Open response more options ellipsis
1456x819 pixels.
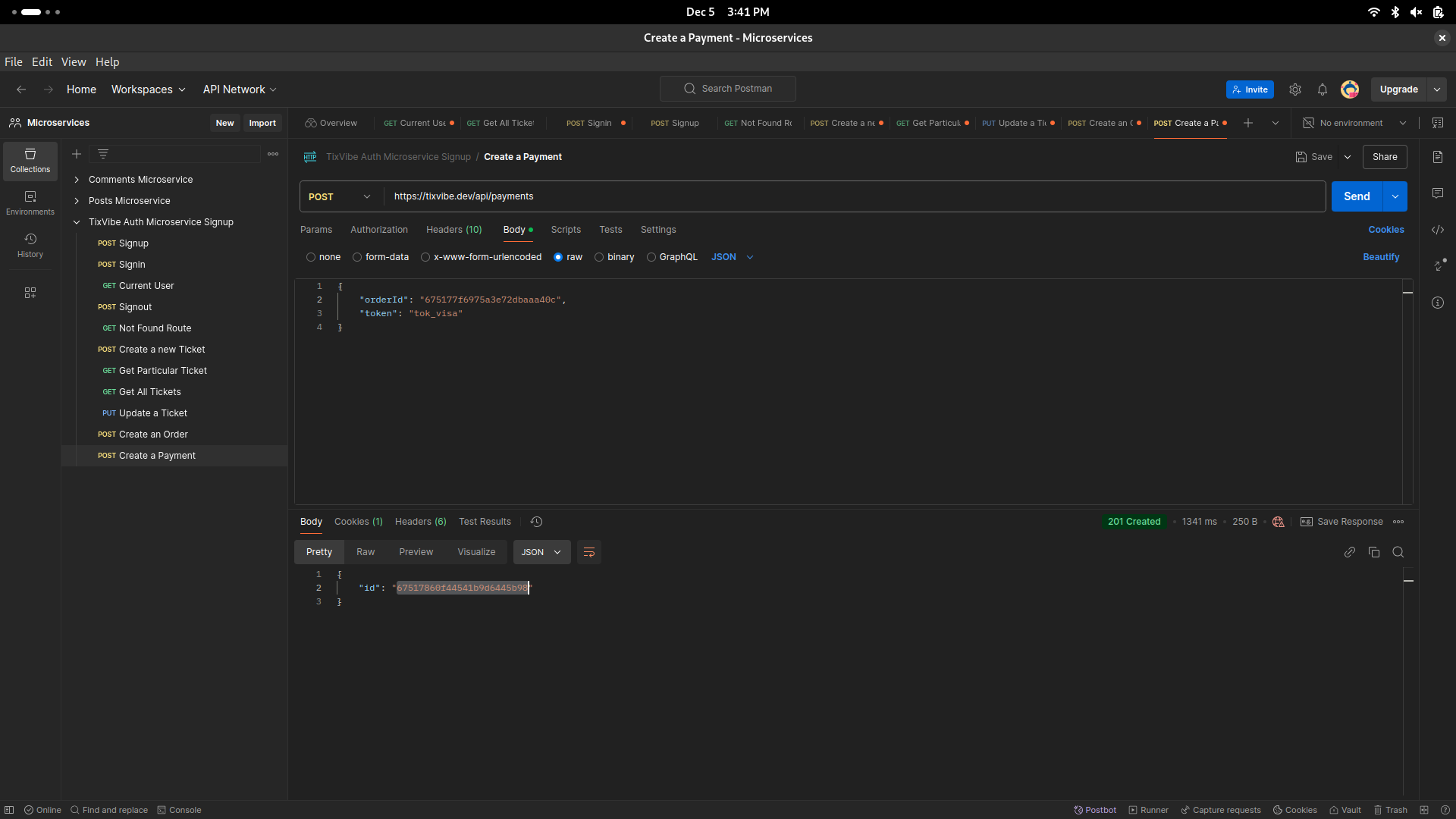pos(1398,522)
